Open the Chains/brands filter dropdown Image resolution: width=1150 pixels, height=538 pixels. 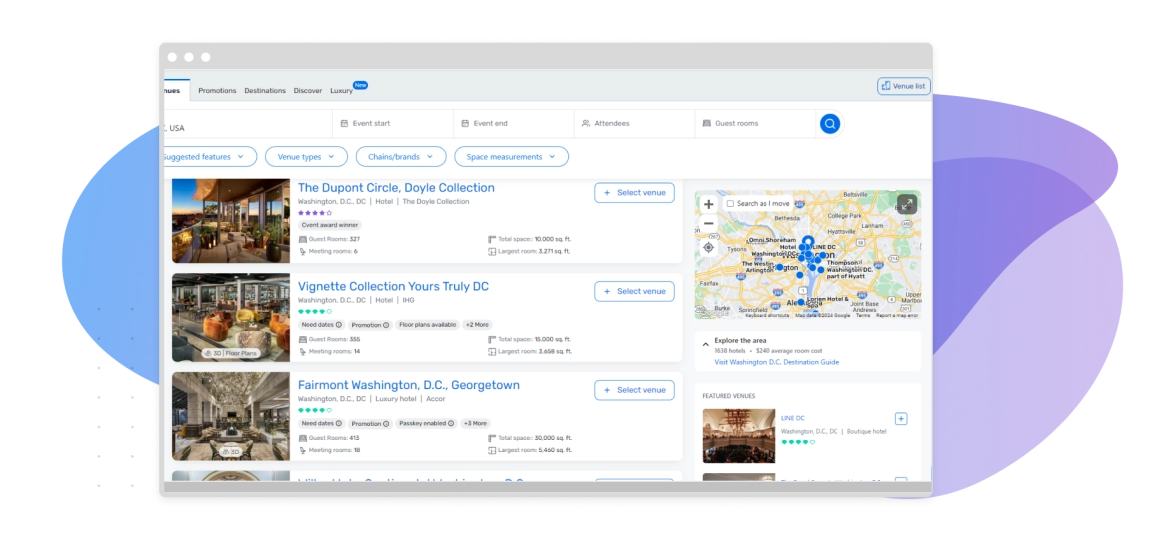398,157
